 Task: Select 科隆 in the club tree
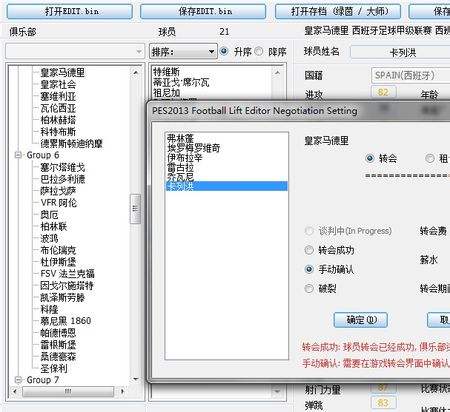[49, 309]
